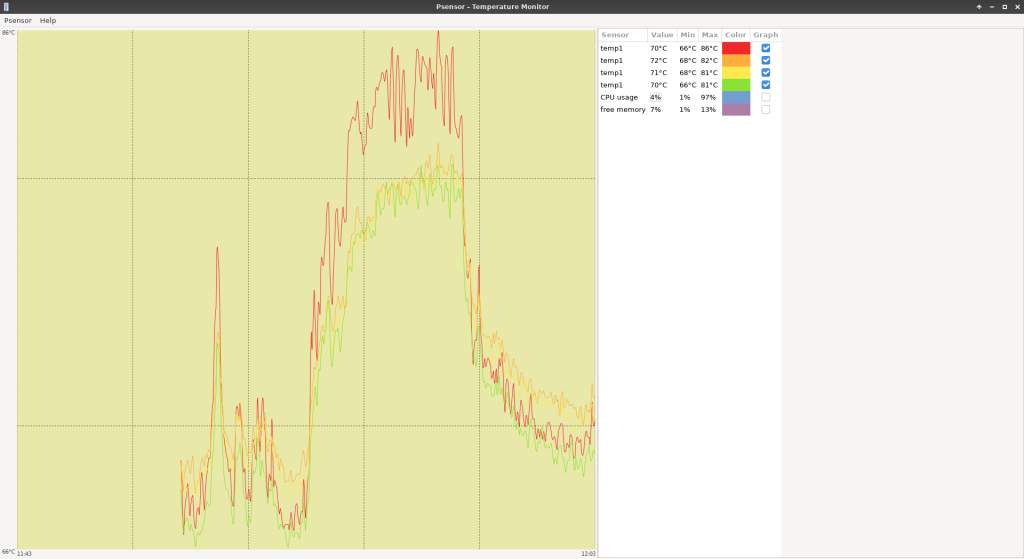Click the purple free memory color swatch
This screenshot has height=559, width=1024.
(x=736, y=109)
